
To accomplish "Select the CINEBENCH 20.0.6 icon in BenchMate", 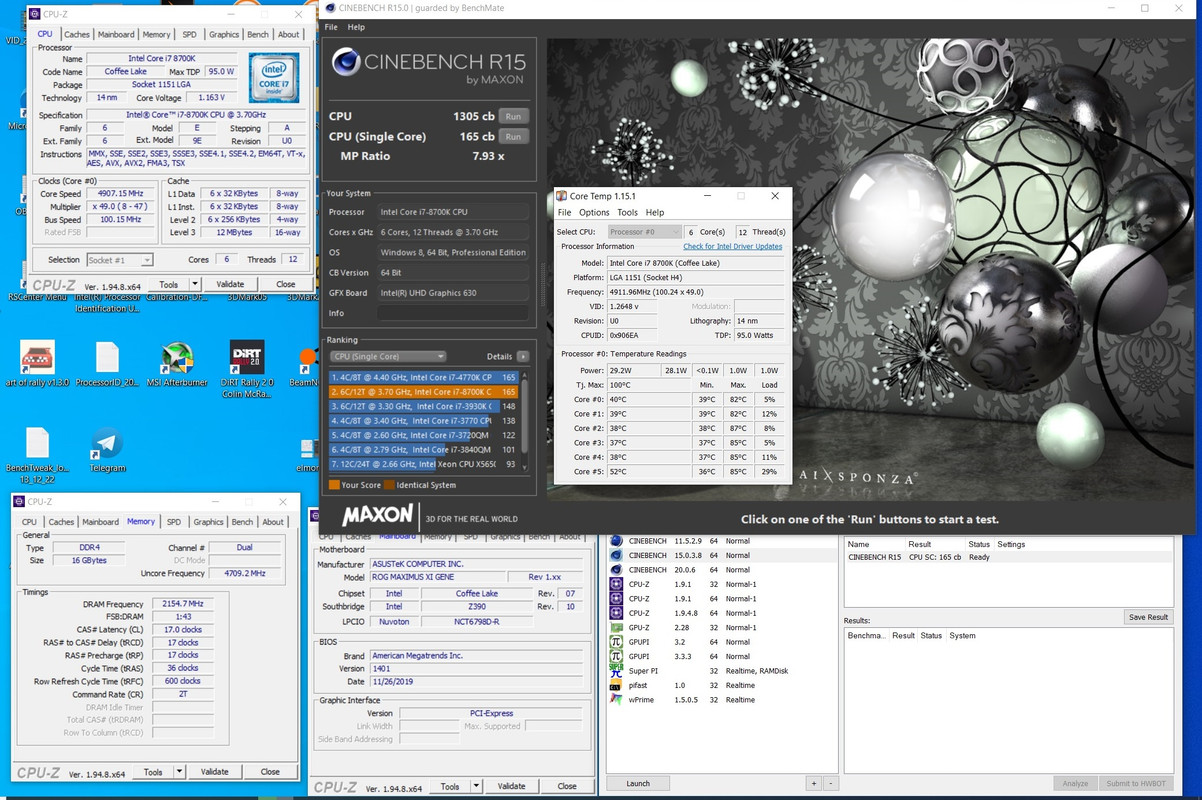I will pos(616,570).
